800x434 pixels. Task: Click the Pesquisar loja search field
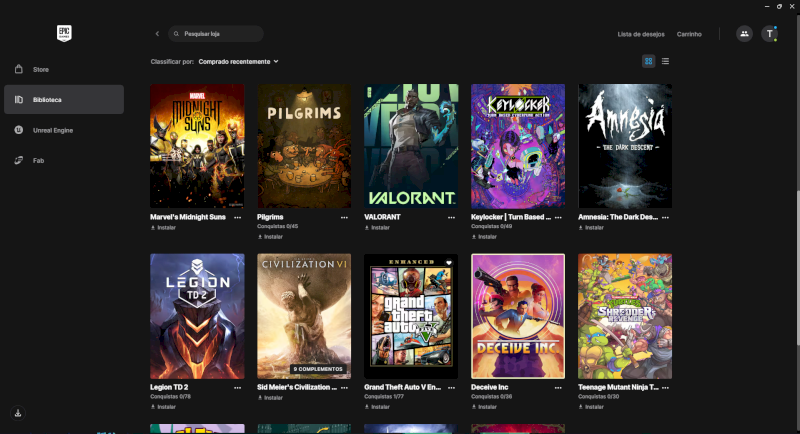(216, 34)
